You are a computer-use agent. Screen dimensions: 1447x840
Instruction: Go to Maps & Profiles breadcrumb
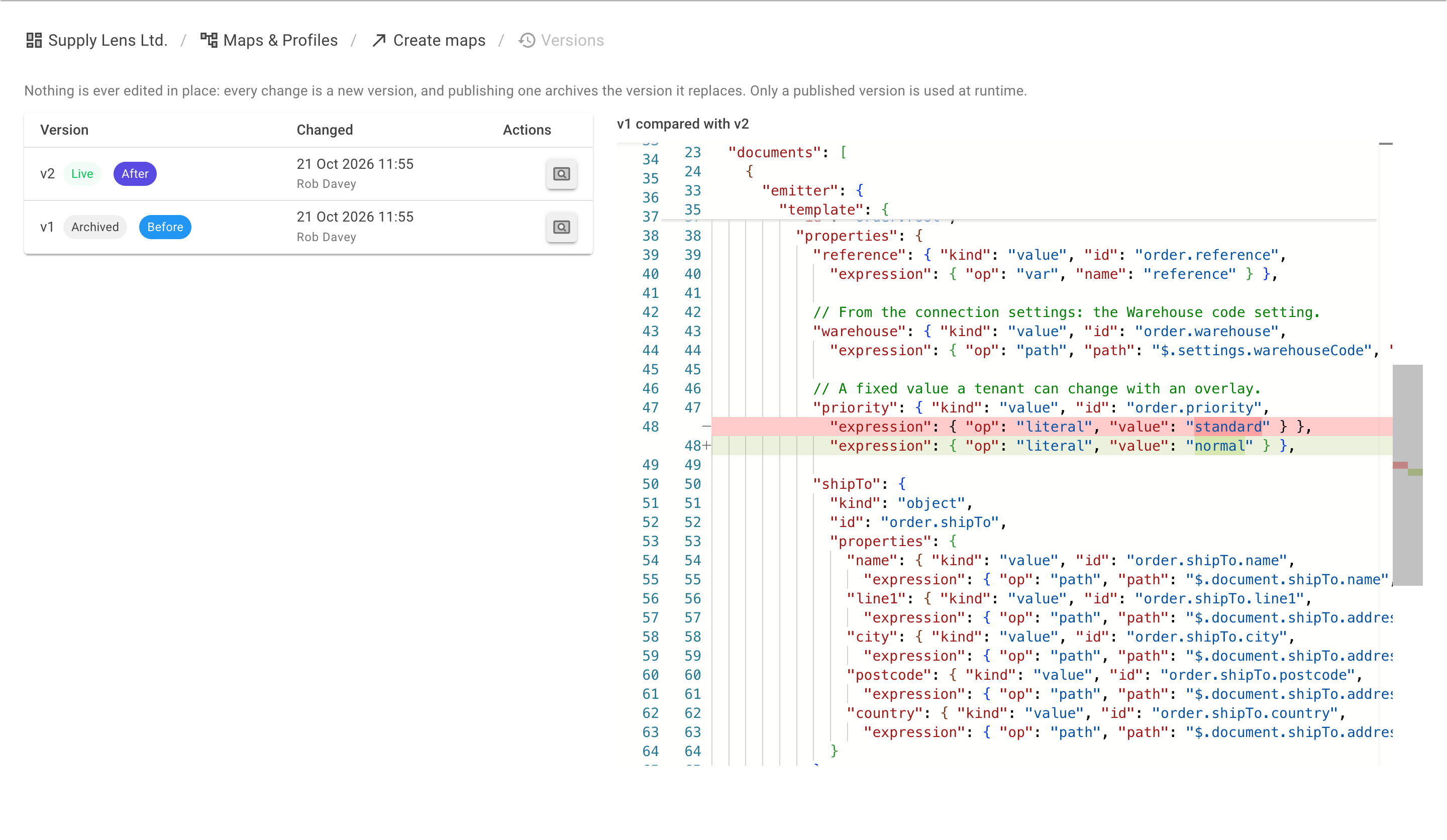pos(269,40)
